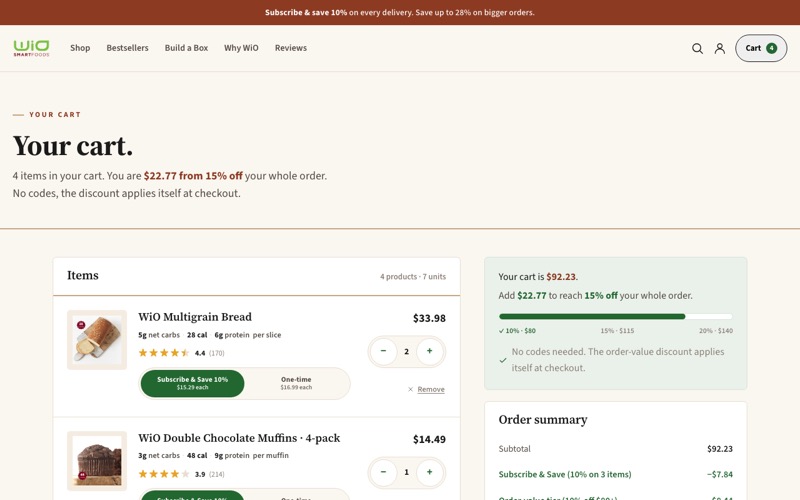Image resolution: width=800 pixels, height=500 pixels.
Task: Click the '4 products · 7 units' text
Action: pos(413,277)
